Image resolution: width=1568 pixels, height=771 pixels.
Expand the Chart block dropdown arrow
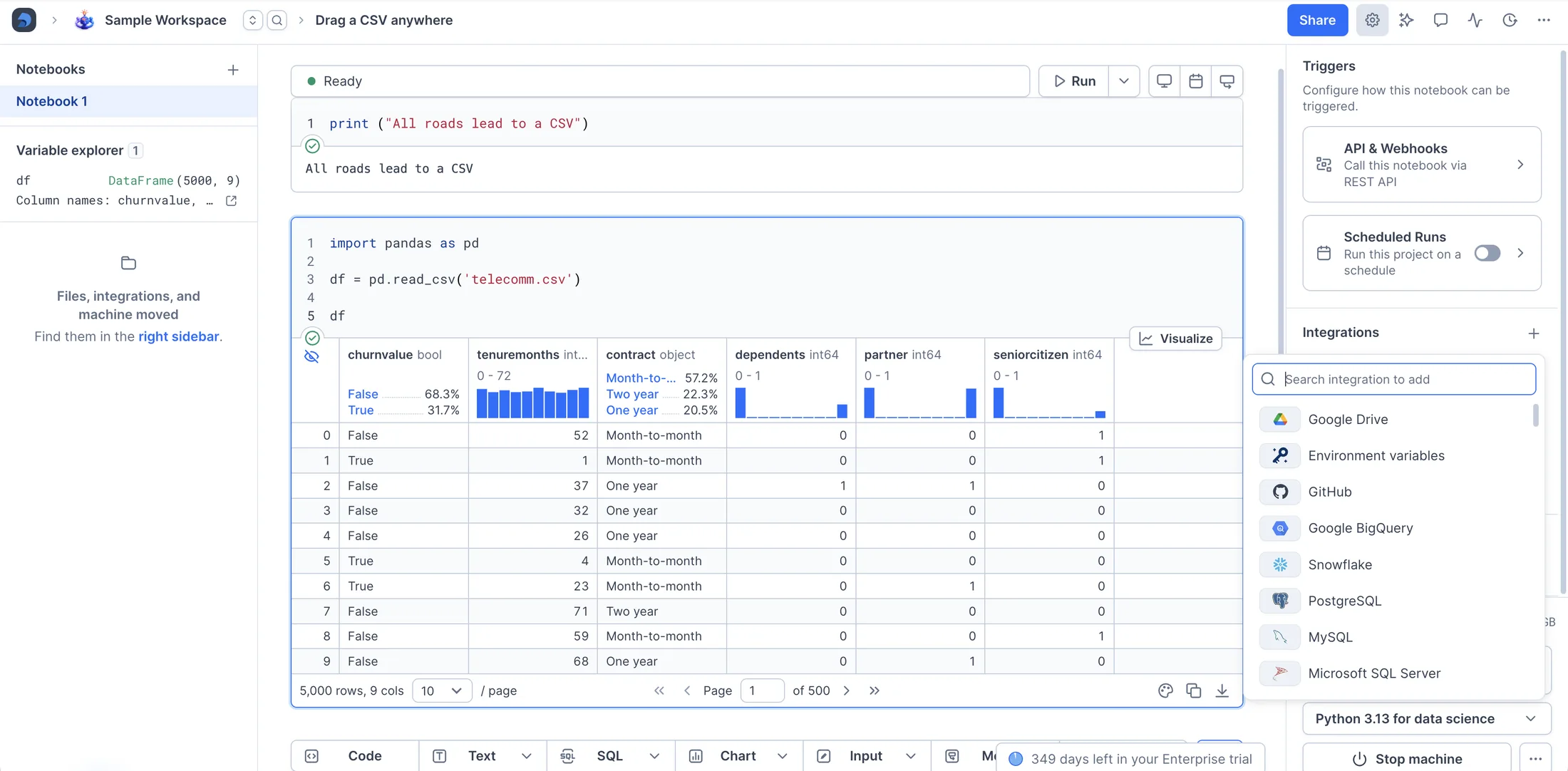[x=783, y=756]
